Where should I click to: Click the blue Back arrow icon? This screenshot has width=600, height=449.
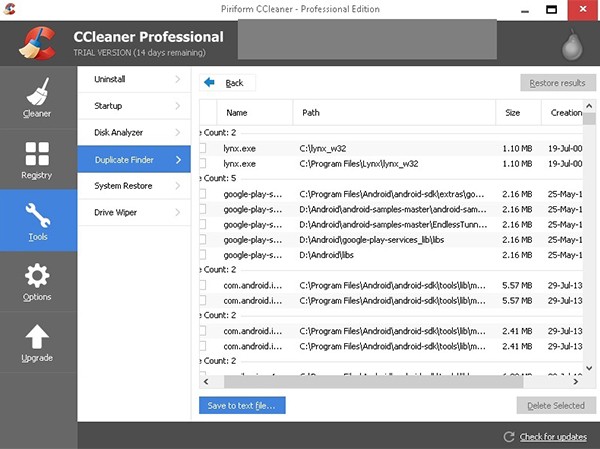(x=210, y=83)
